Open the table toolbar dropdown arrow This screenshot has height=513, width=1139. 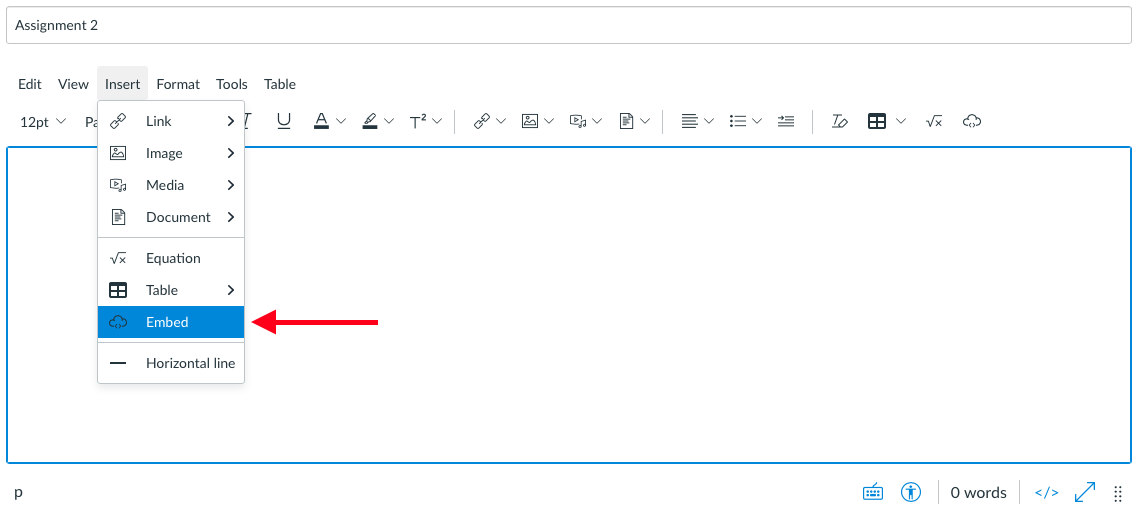901,121
